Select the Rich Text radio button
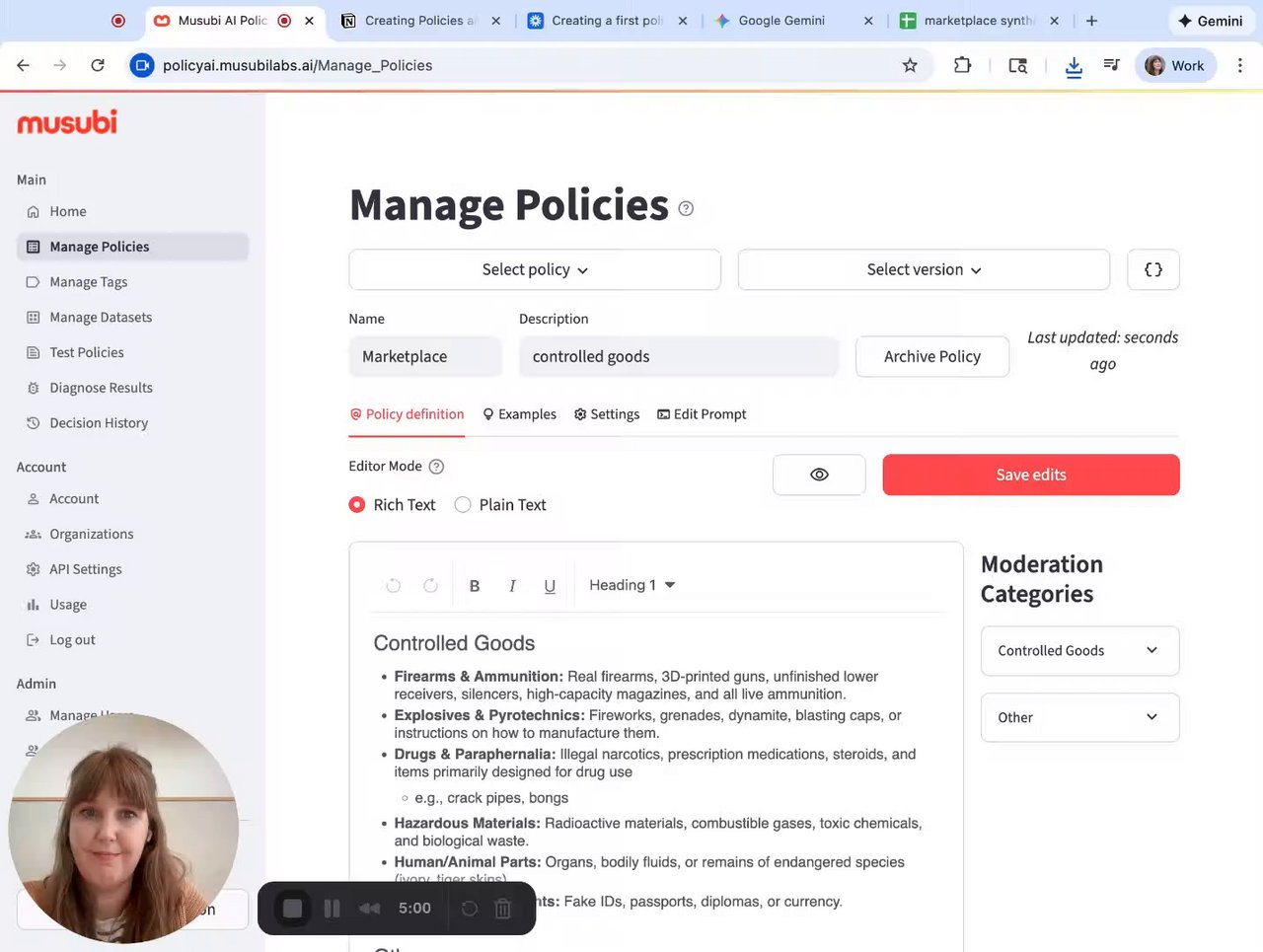1263x952 pixels. pyautogui.click(x=357, y=505)
